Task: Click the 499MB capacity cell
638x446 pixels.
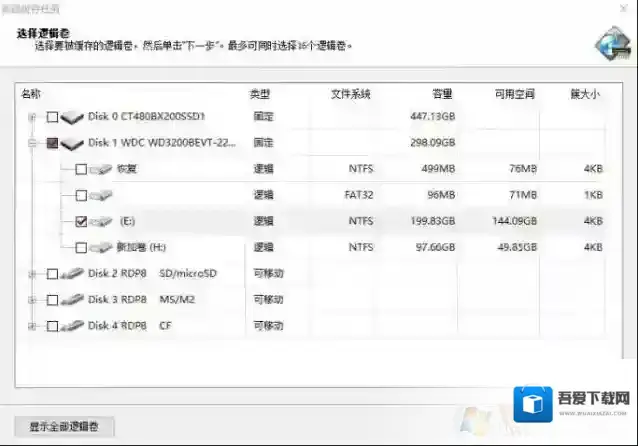Action: point(438,168)
